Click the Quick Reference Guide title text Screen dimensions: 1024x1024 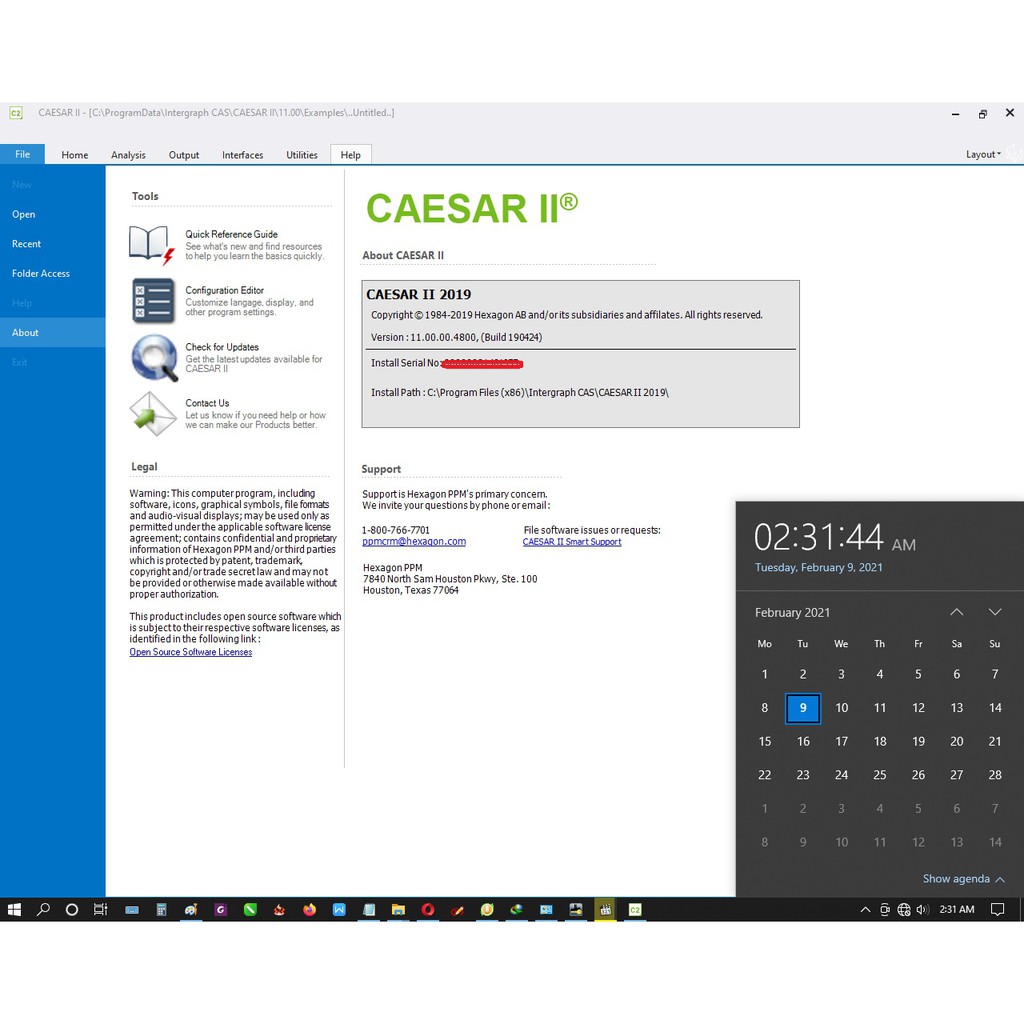coord(231,234)
